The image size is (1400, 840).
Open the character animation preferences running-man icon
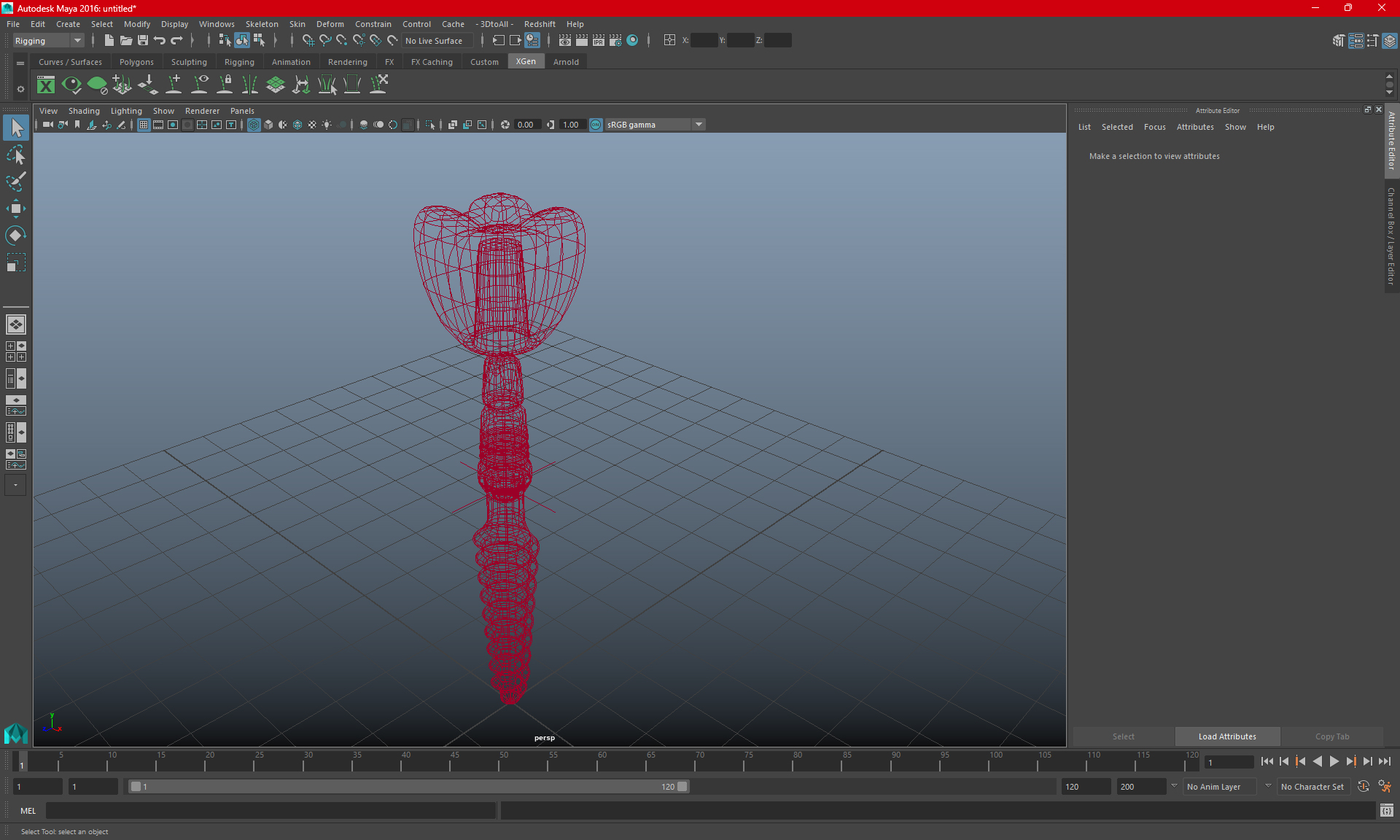coord(1384,786)
